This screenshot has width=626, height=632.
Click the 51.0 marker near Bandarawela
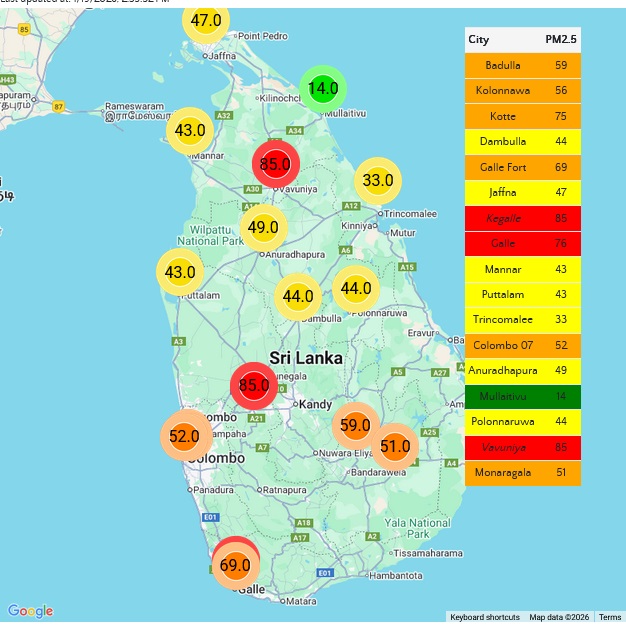point(395,446)
